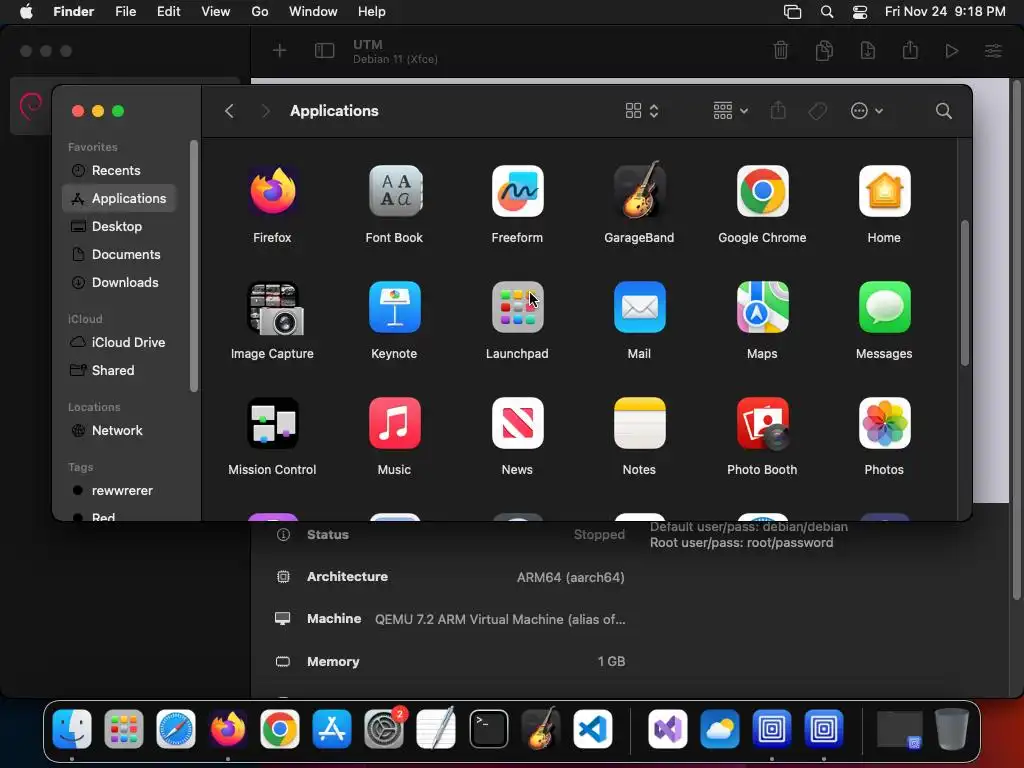Open Desktop in Finder sidebar
1024x768 pixels.
(x=120, y=227)
